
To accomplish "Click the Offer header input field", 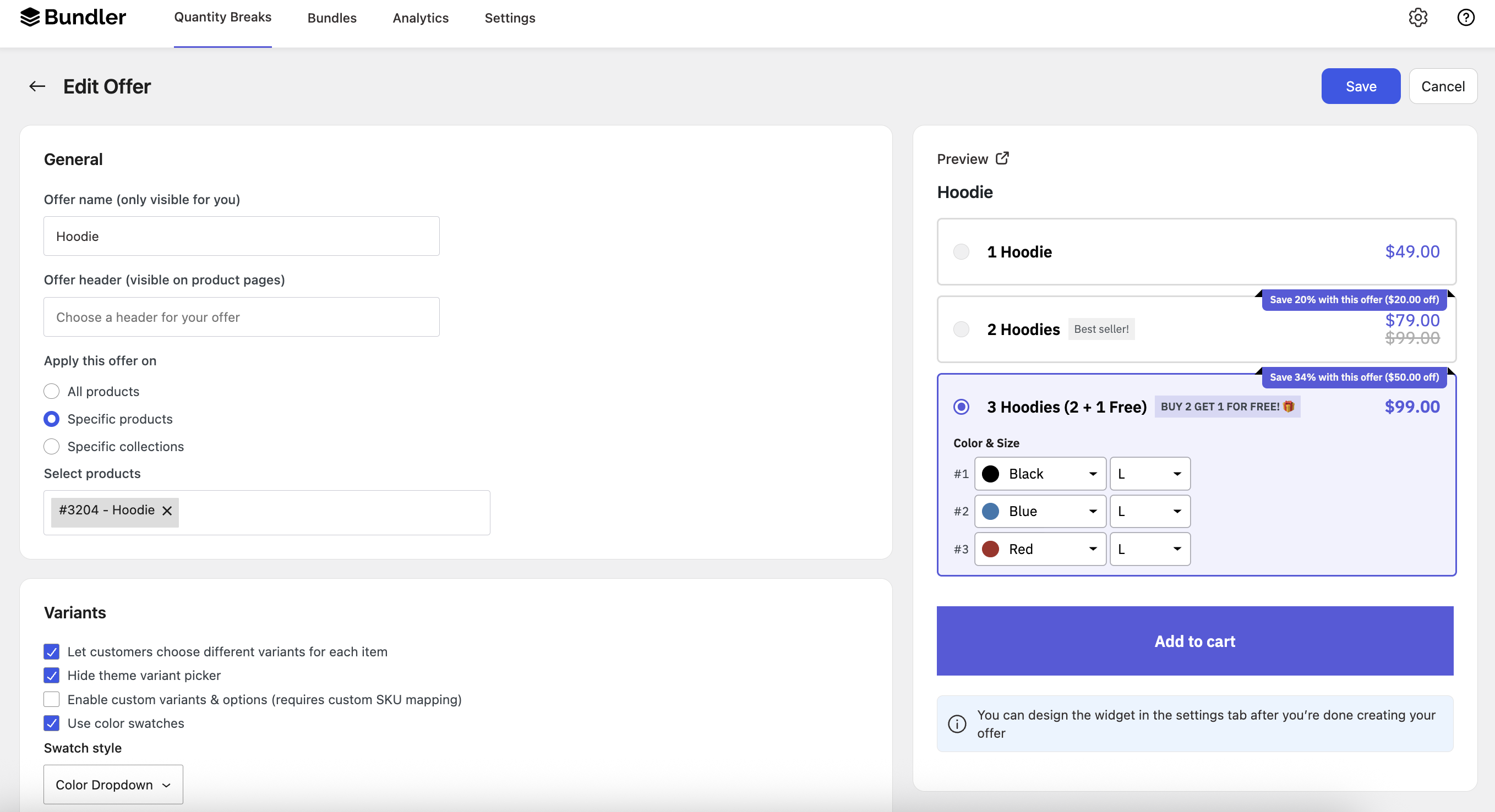I will (x=242, y=317).
